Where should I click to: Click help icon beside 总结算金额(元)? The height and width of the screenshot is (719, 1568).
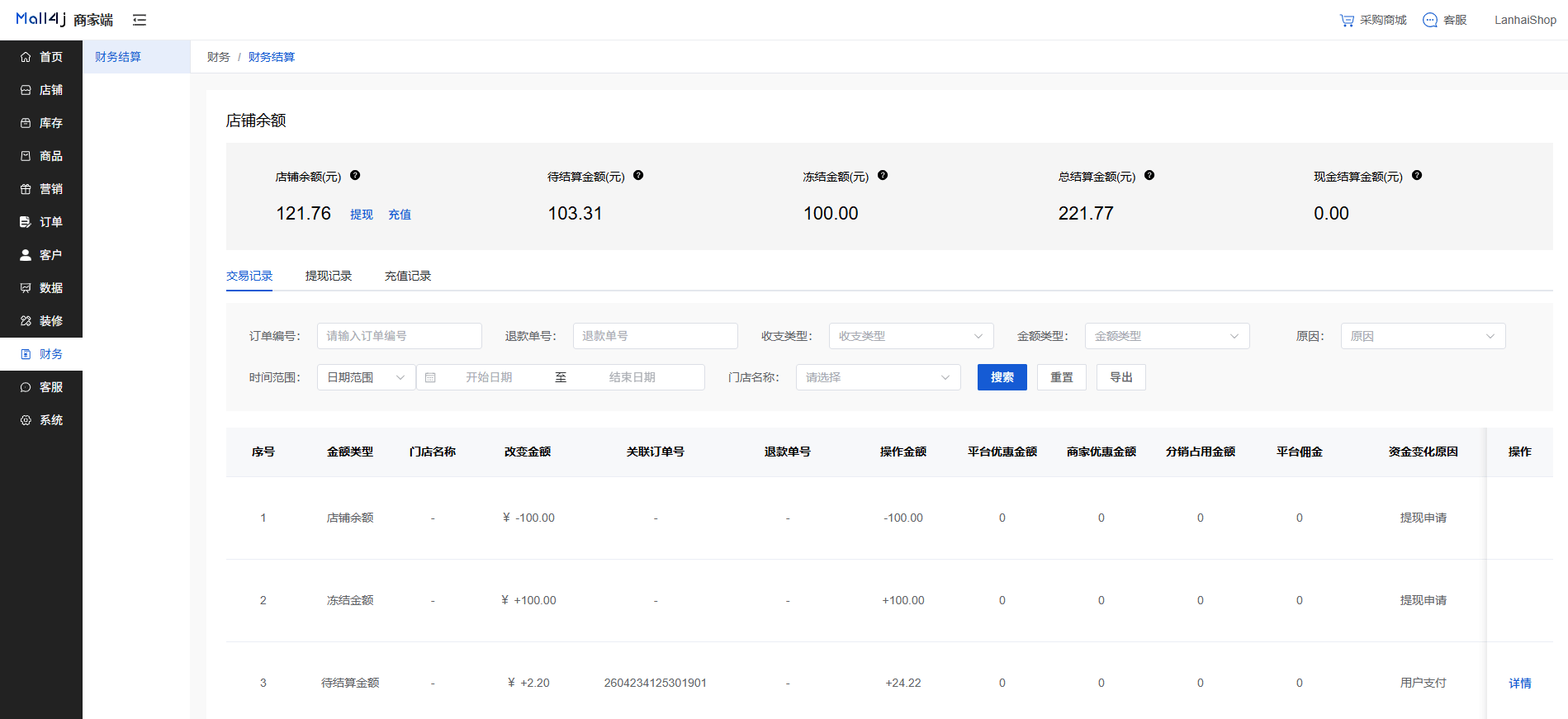1149,175
